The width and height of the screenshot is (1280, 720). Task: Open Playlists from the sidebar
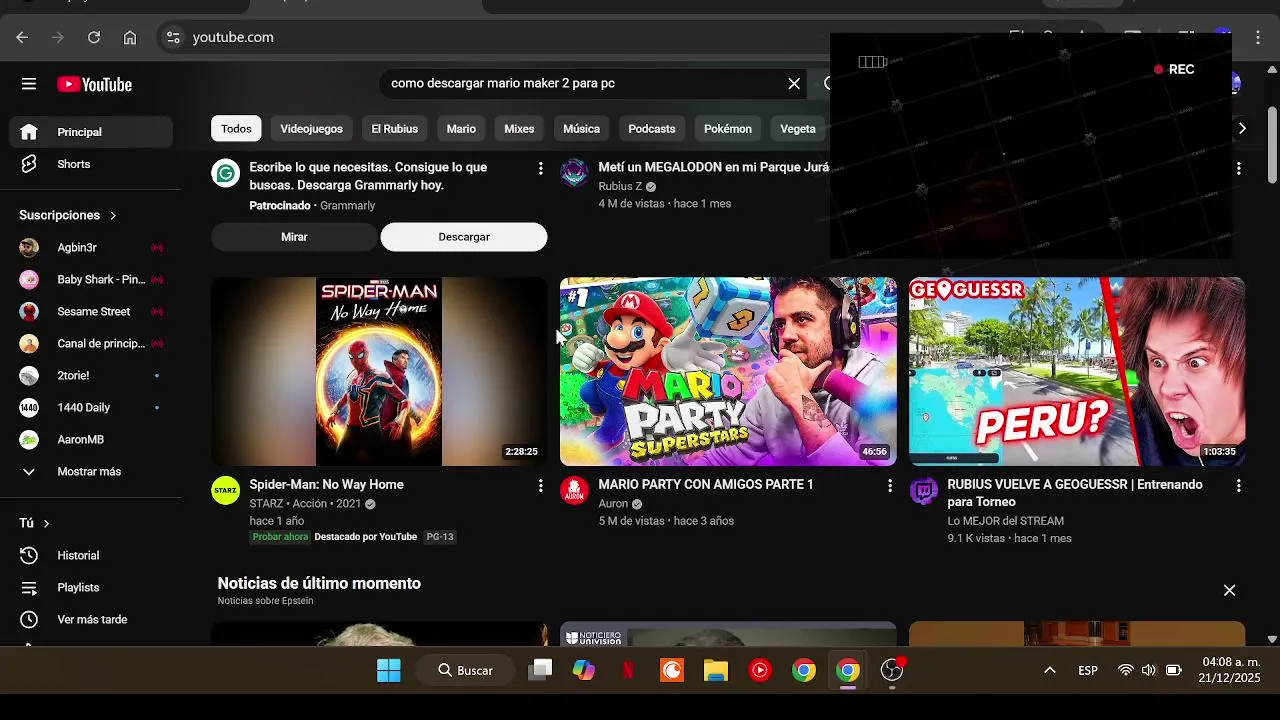[91, 587]
